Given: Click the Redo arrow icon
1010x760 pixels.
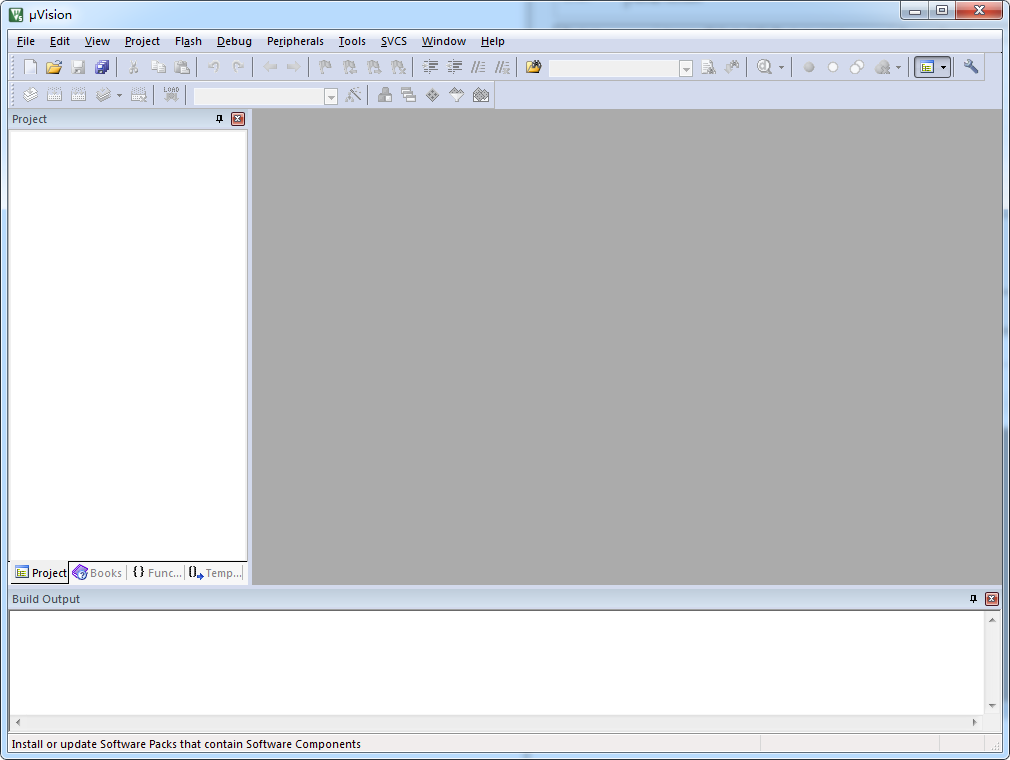Looking at the screenshot, I should click(238, 67).
